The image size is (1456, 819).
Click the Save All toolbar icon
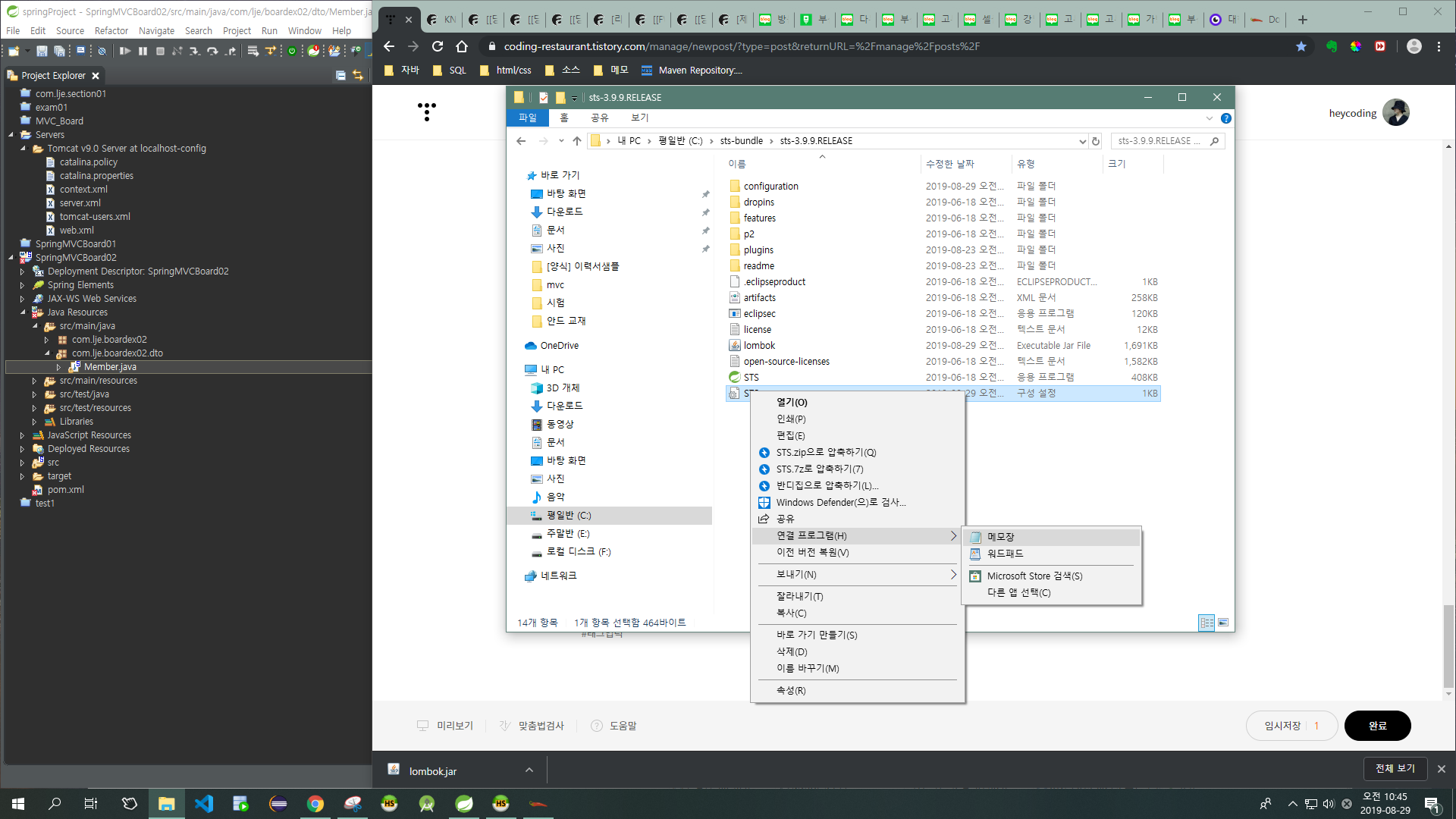click(59, 51)
